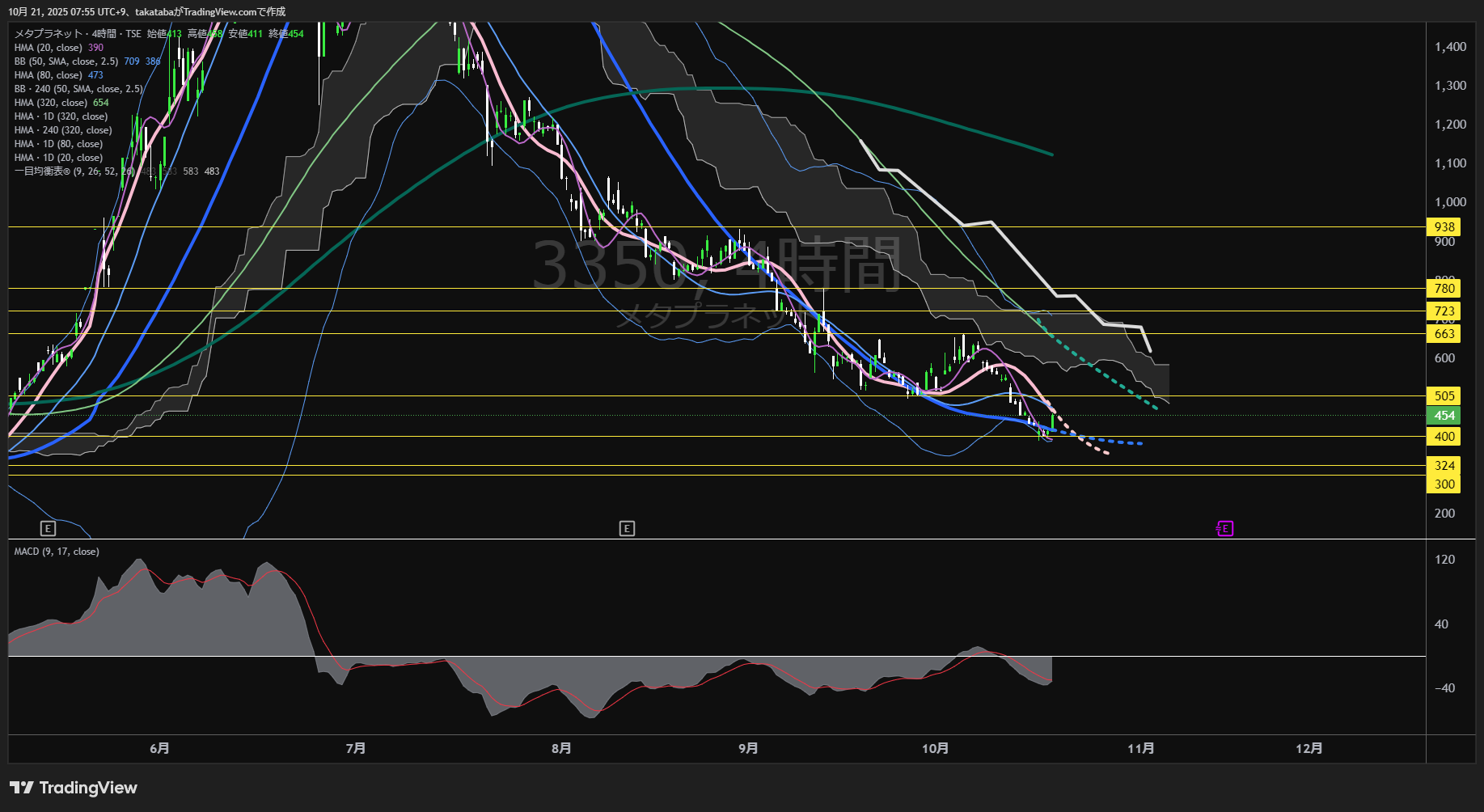
Task: Click the 7月 label on time axis
Action: 355,749
